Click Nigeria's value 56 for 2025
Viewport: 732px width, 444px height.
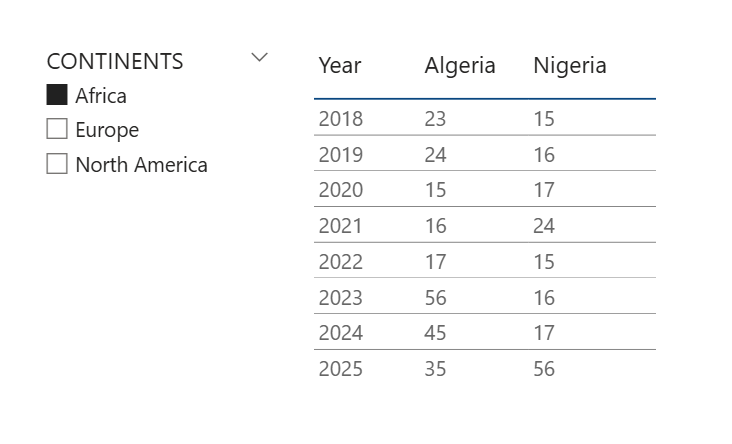click(x=544, y=369)
